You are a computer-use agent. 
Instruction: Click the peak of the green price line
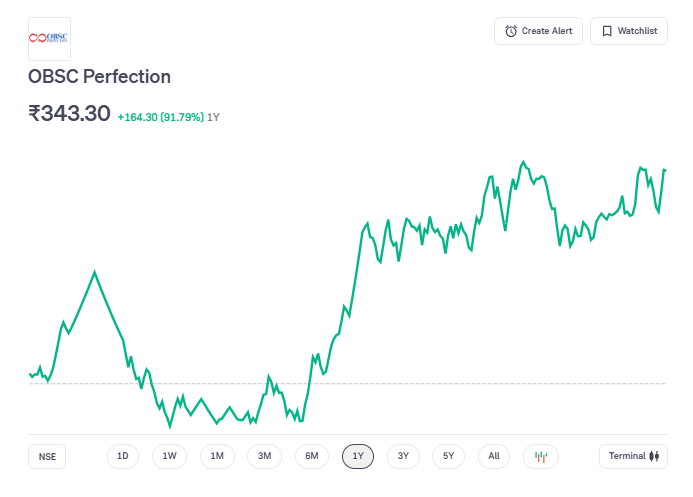point(523,161)
